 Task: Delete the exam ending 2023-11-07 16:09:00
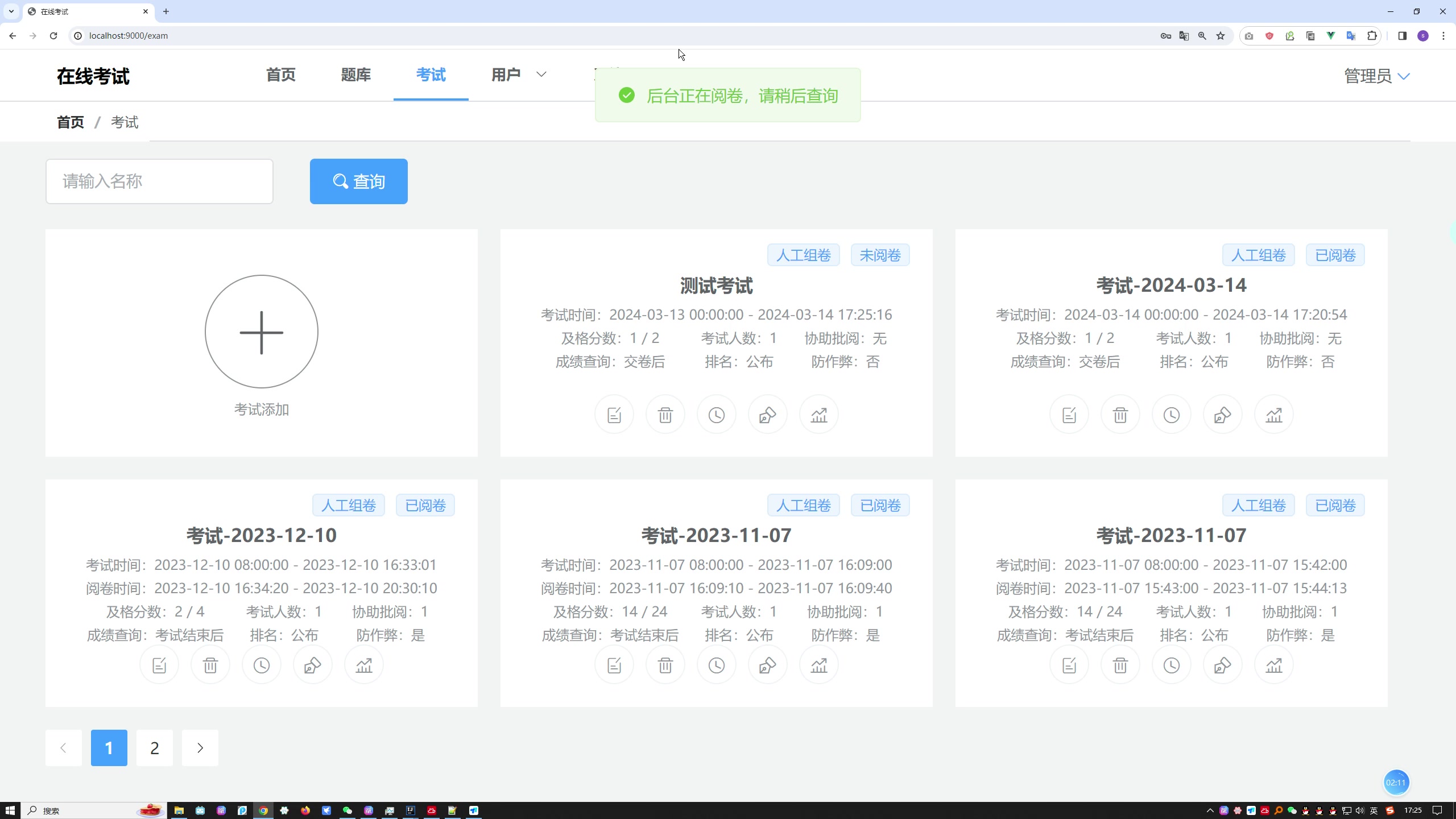pyautogui.click(x=665, y=665)
